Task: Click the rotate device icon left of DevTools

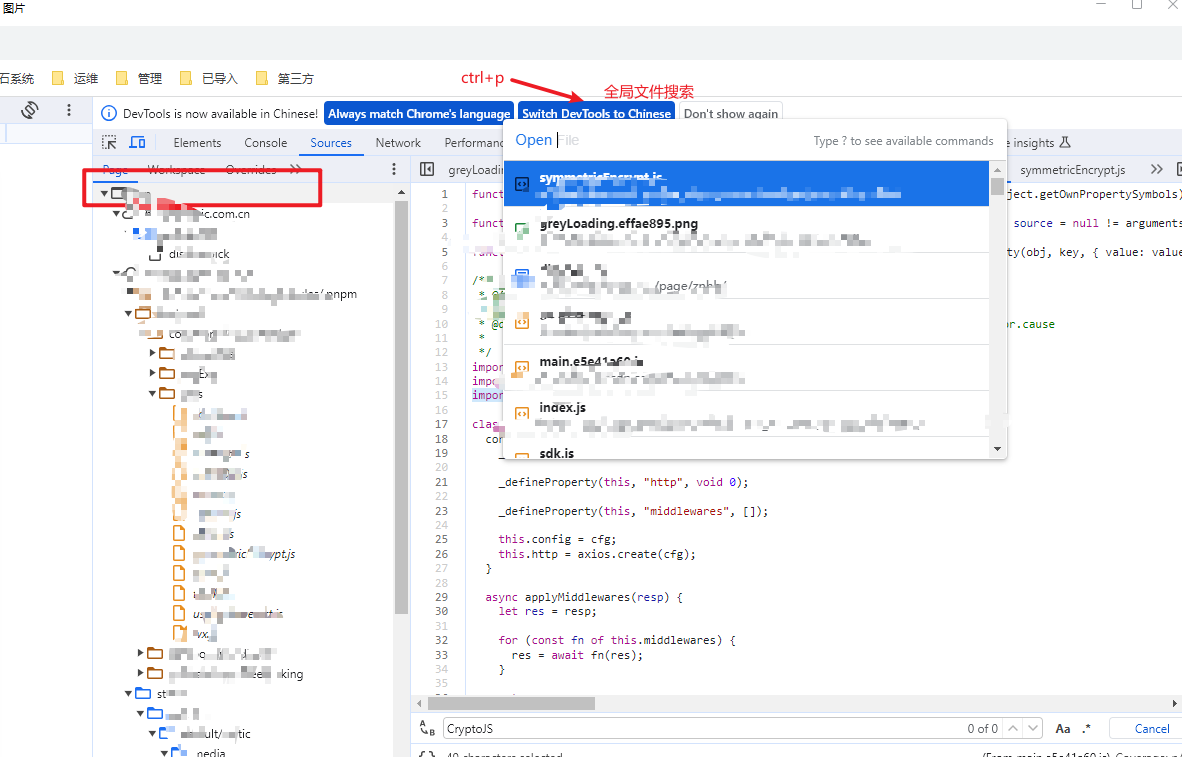Action: tap(29, 110)
